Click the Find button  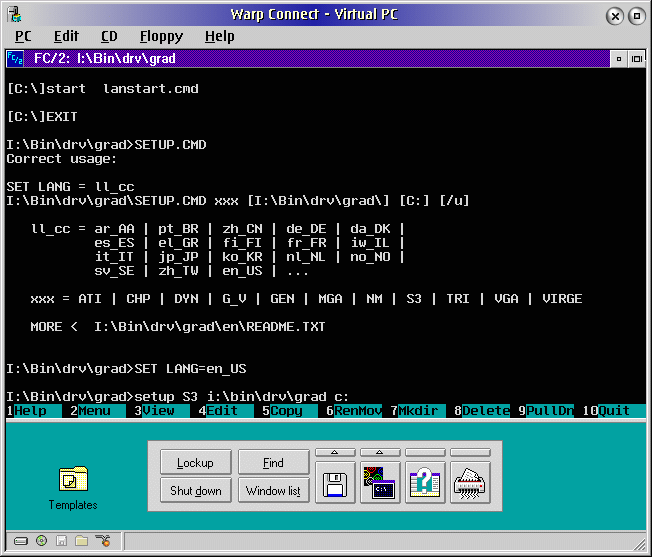tap(274, 462)
